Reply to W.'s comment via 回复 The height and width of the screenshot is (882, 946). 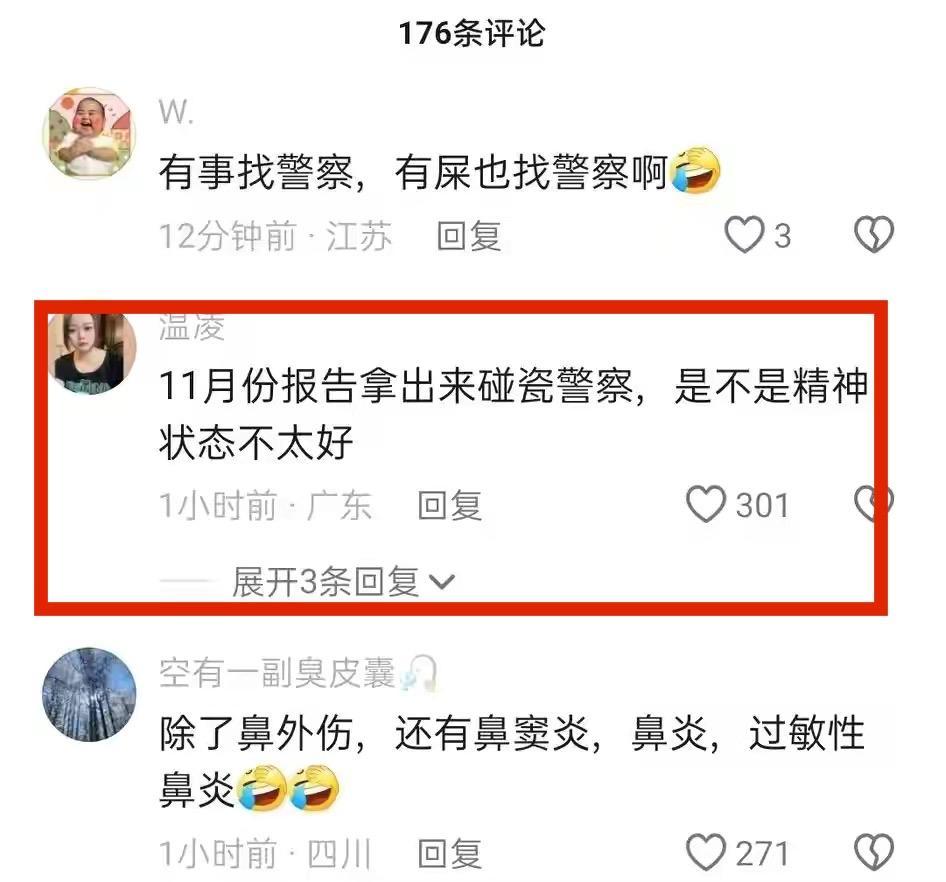click(469, 235)
